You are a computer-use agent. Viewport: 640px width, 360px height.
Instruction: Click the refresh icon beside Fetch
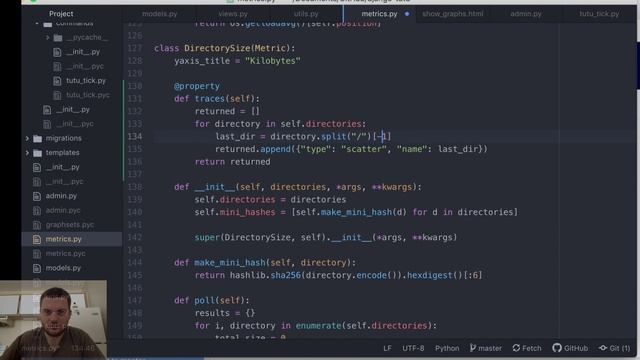[516, 348]
